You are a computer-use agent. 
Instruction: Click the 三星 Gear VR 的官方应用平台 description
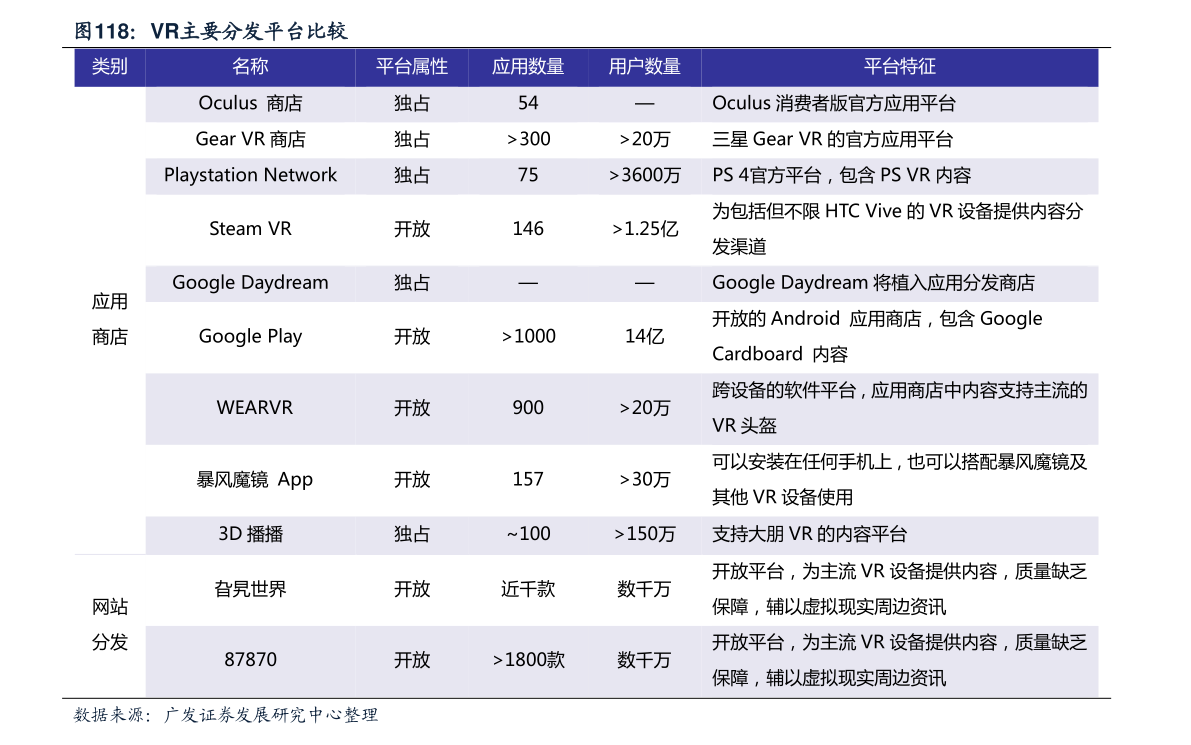pos(832,139)
